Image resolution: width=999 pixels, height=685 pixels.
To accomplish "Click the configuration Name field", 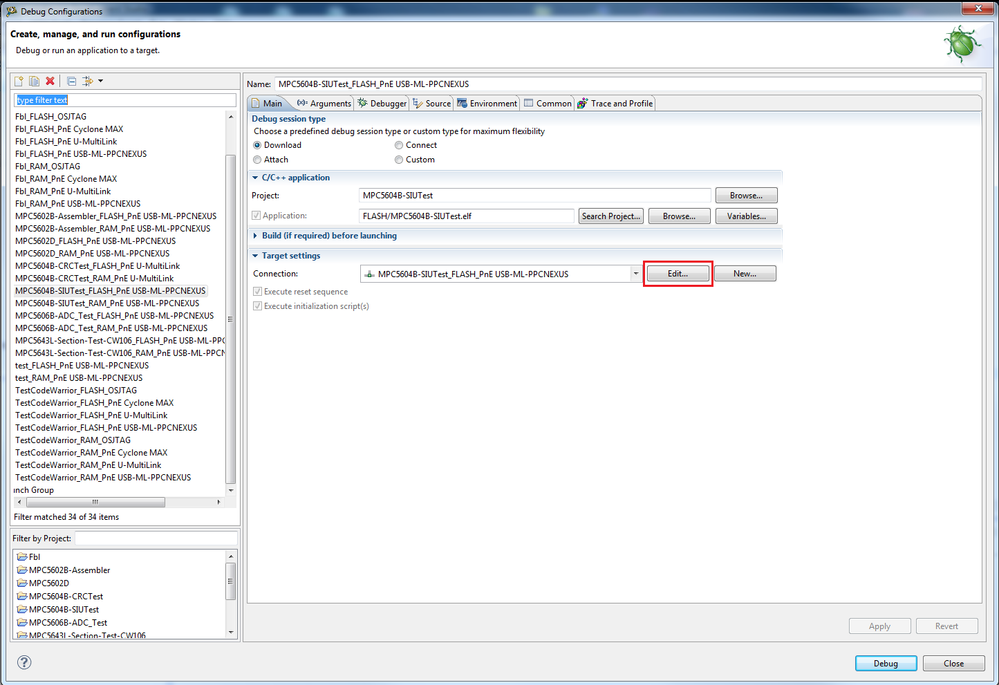I will (628, 84).
